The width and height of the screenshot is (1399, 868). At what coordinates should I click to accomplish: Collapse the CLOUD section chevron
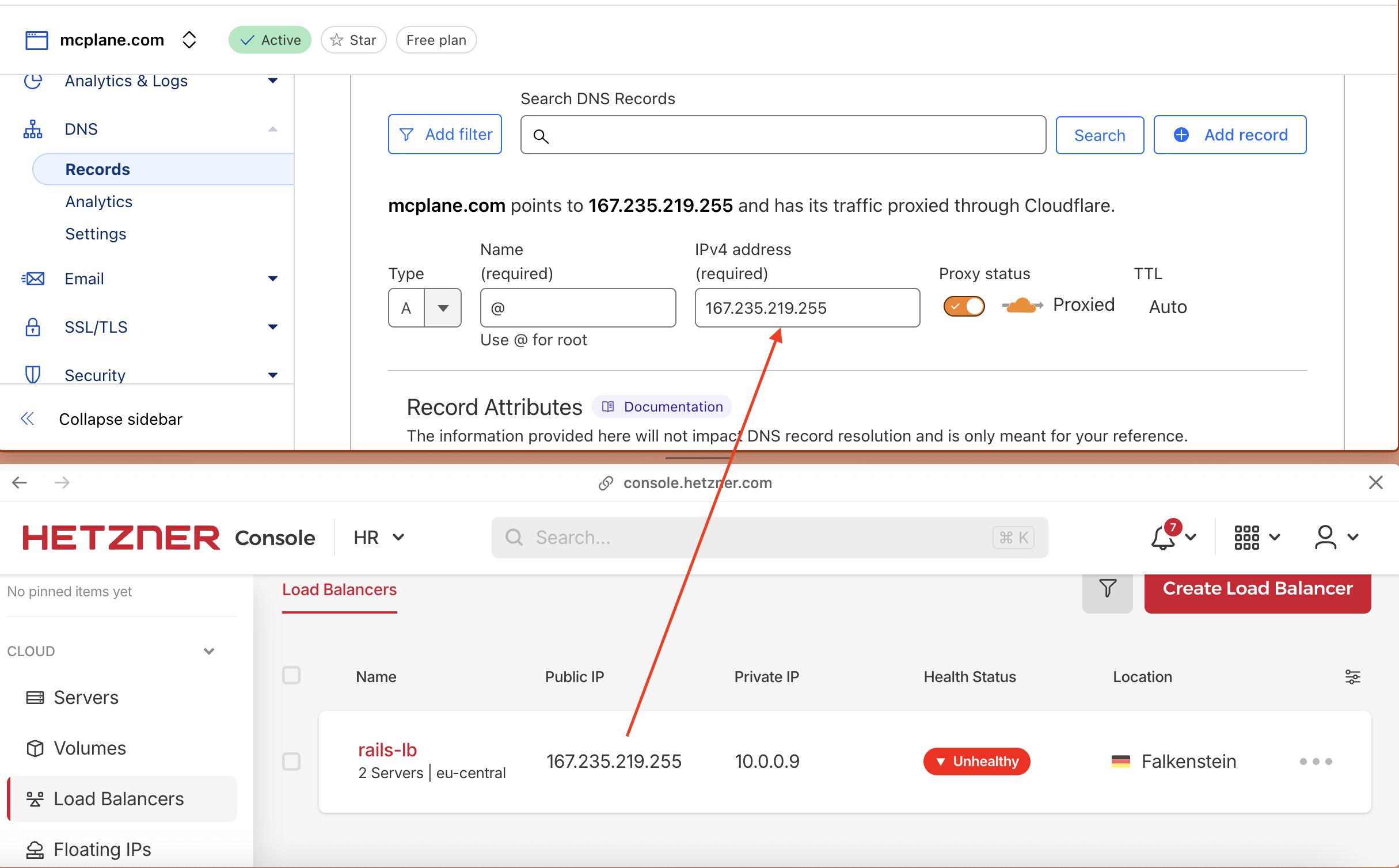[209, 652]
